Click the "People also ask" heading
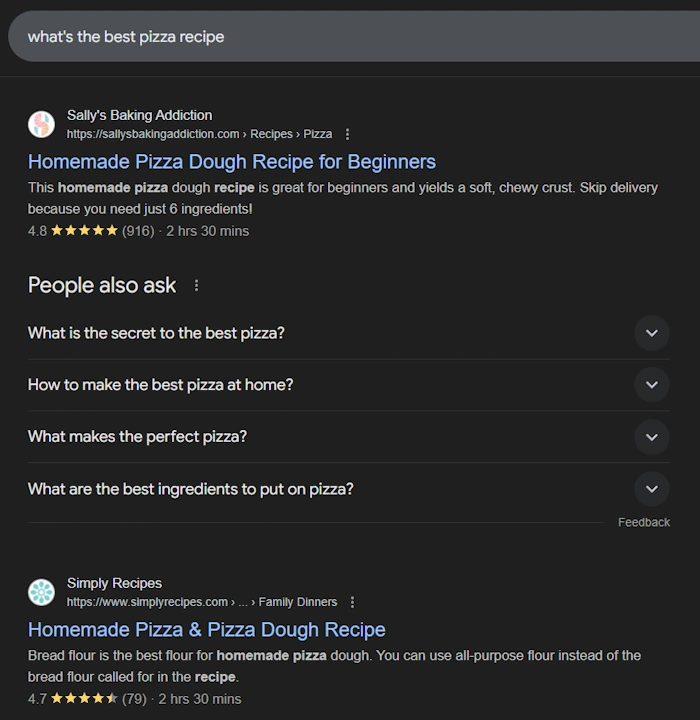The width and height of the screenshot is (700, 720). click(x=102, y=286)
